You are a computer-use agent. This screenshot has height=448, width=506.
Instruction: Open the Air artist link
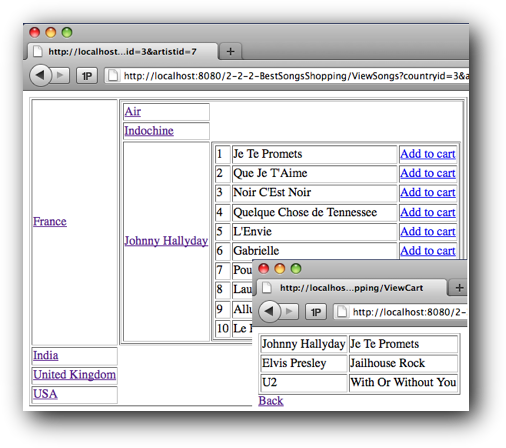133,112
